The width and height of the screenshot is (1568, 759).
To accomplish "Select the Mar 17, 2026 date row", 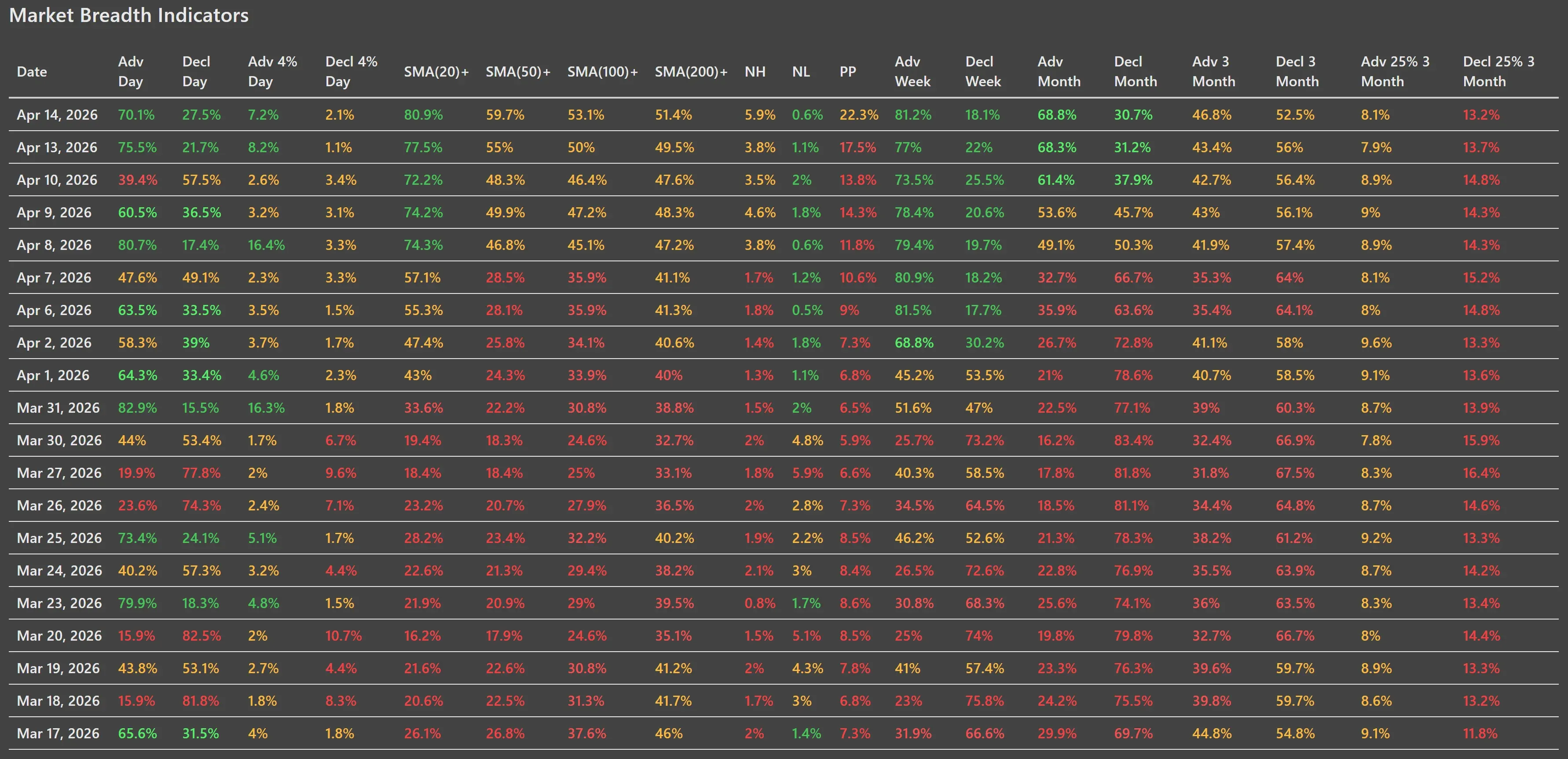I will point(59,733).
